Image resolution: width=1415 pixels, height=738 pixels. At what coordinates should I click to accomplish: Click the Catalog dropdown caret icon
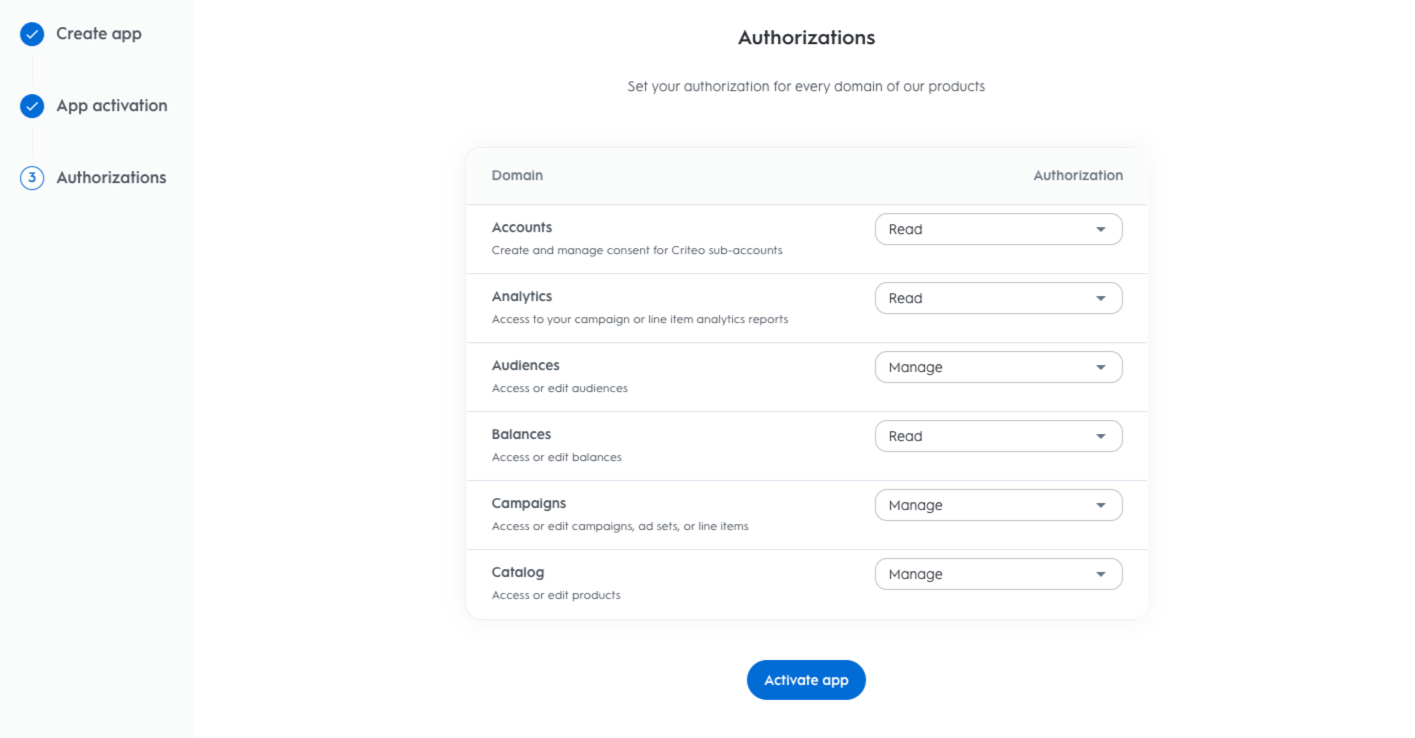point(1101,574)
